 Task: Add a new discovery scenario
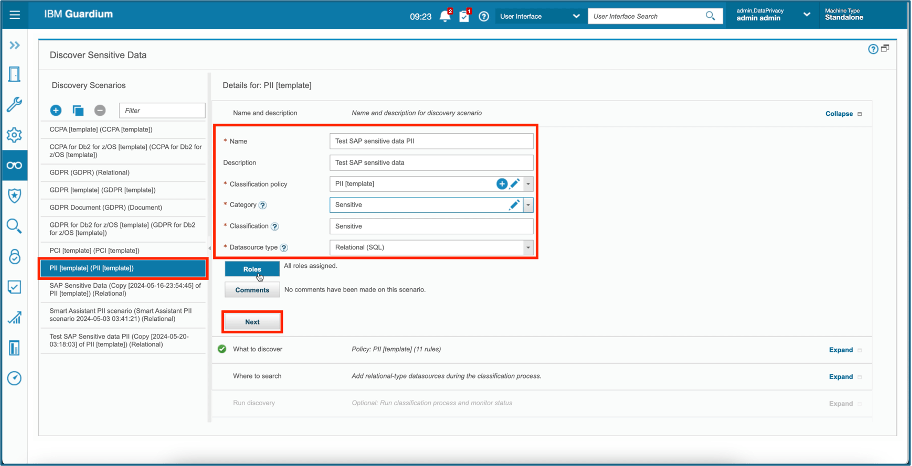click(56, 110)
